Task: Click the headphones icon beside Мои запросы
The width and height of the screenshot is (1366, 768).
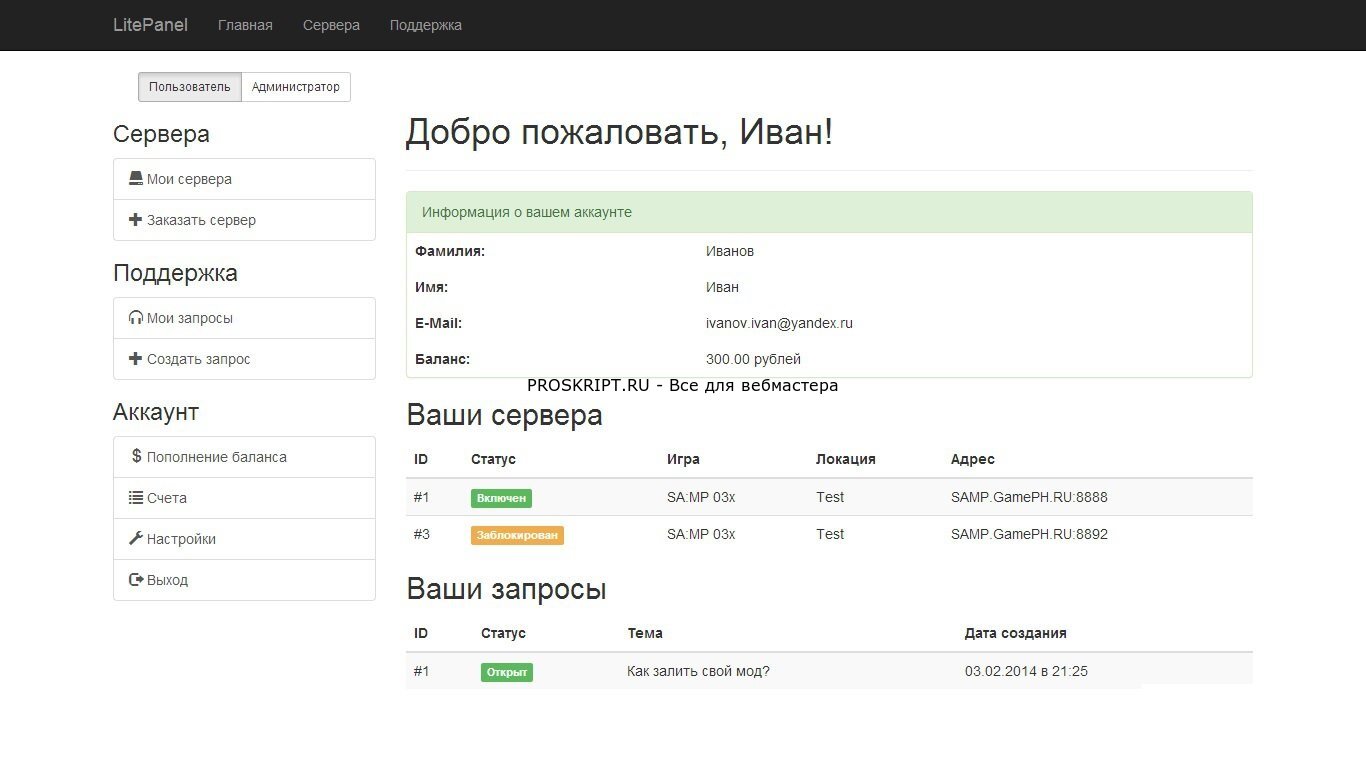Action: point(136,318)
